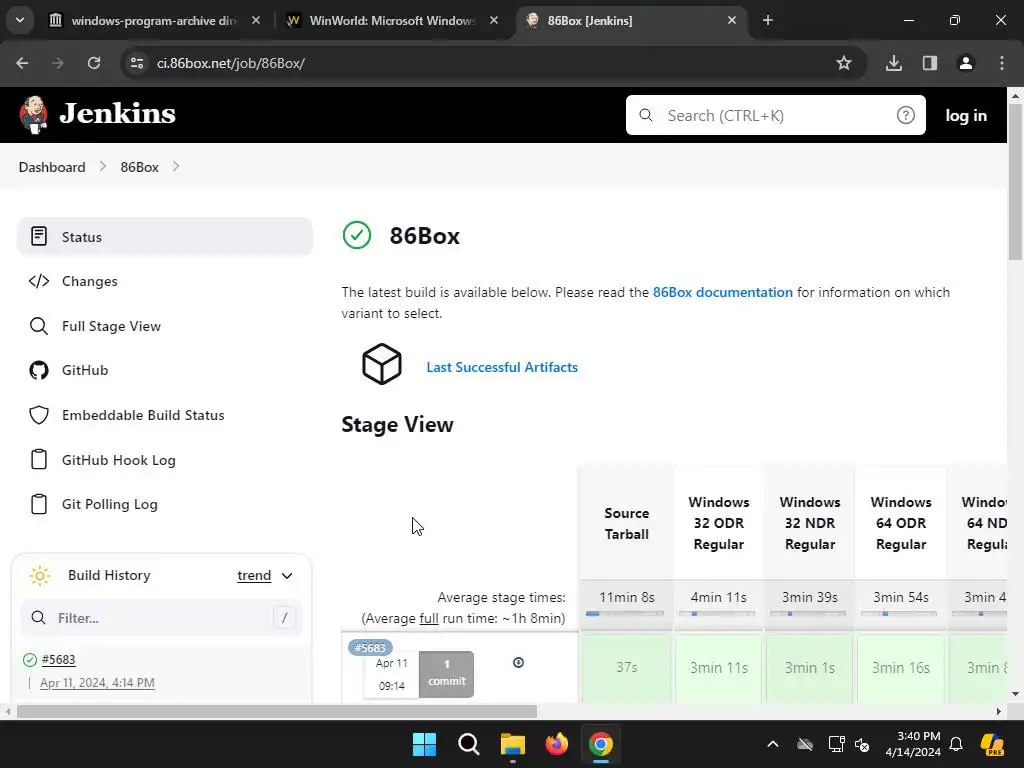The width and height of the screenshot is (1024, 768).
Task: Show hidden system tray icons
Action: (773, 744)
